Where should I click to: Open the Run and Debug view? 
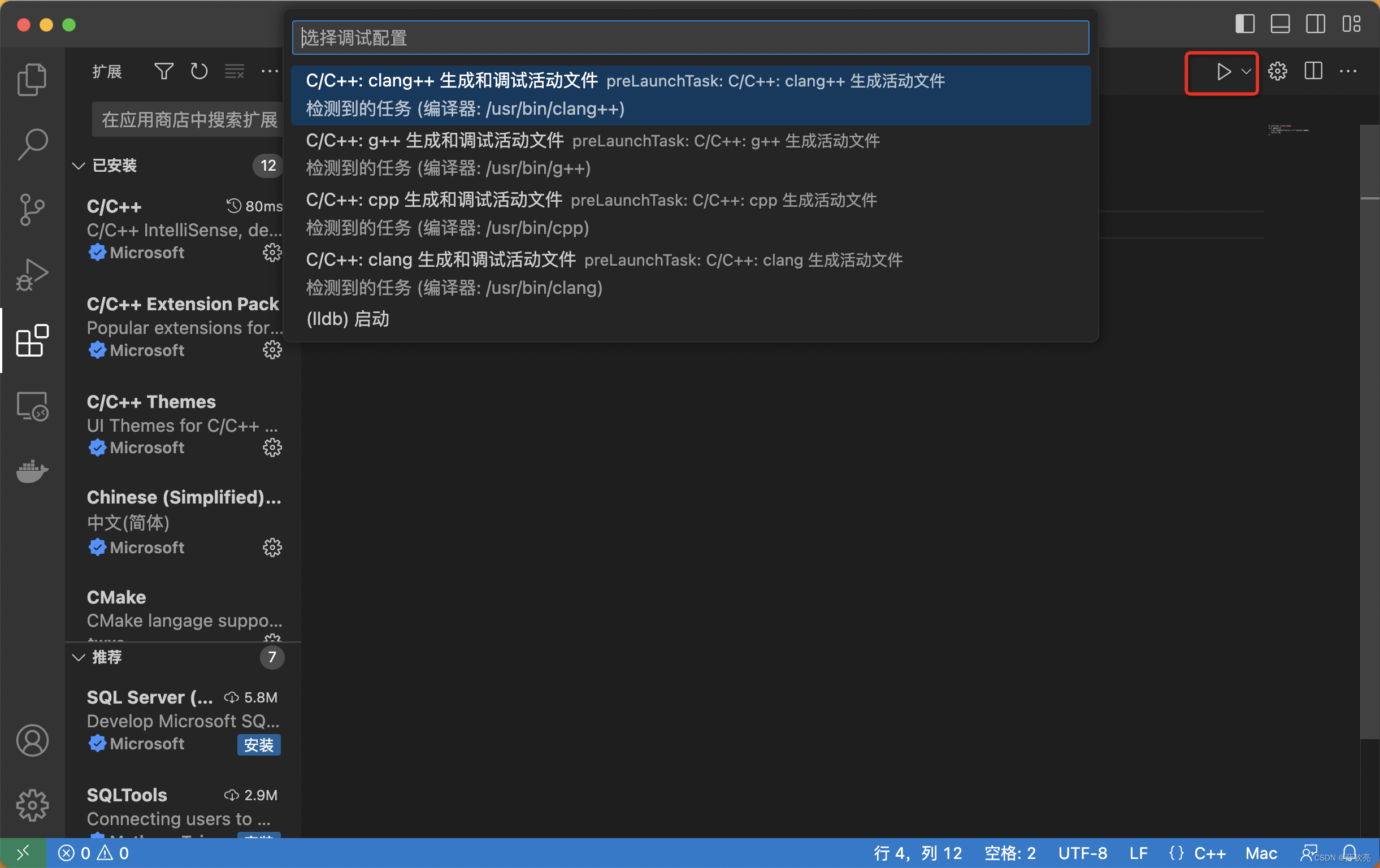[32, 275]
